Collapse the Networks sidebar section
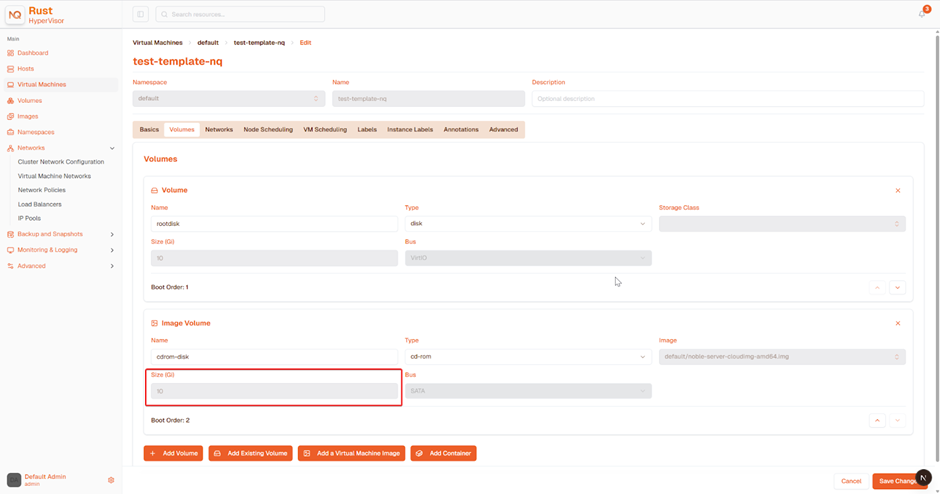Screen dimensions: 940x494 112,148
